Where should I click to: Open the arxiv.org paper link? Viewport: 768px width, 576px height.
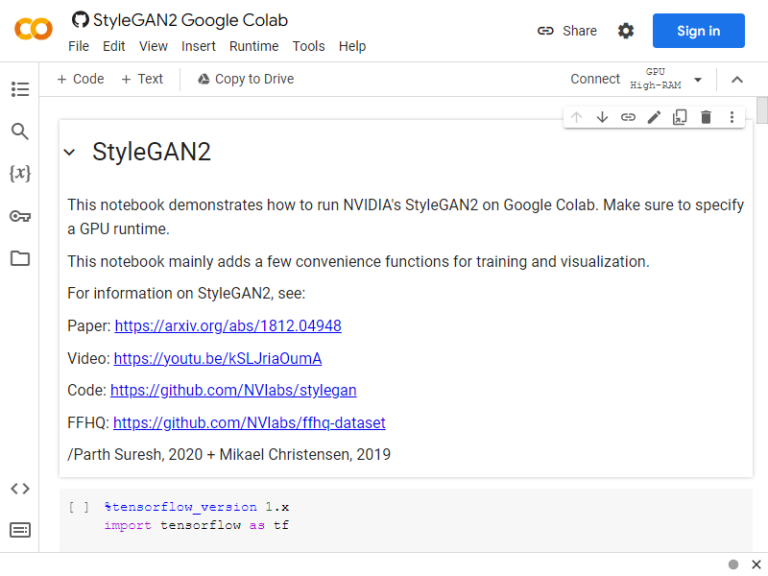coord(228,326)
